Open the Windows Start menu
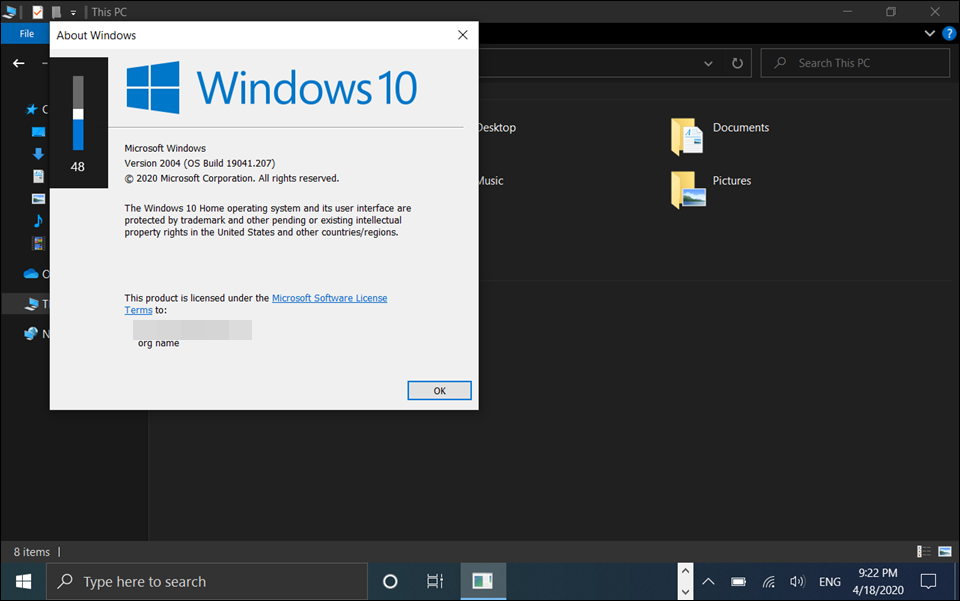The width and height of the screenshot is (960, 601). tap(23, 581)
